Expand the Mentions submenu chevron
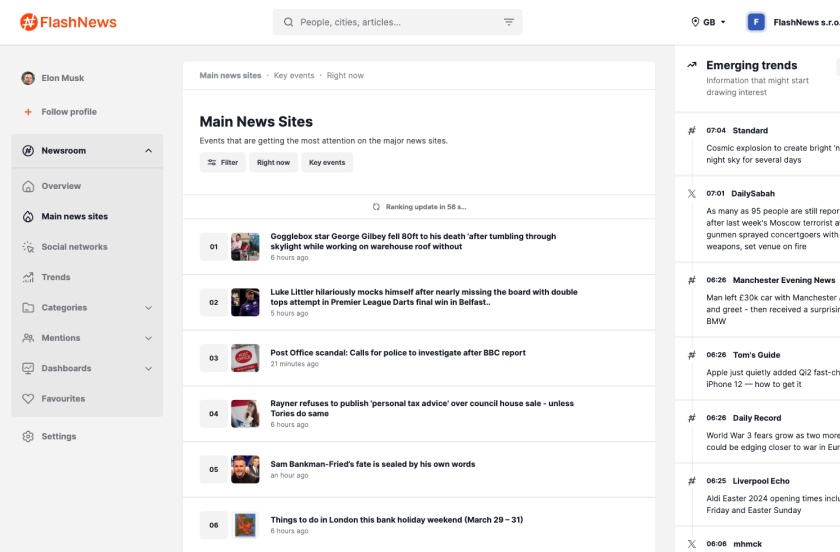840x552 pixels. pyautogui.click(x=148, y=338)
